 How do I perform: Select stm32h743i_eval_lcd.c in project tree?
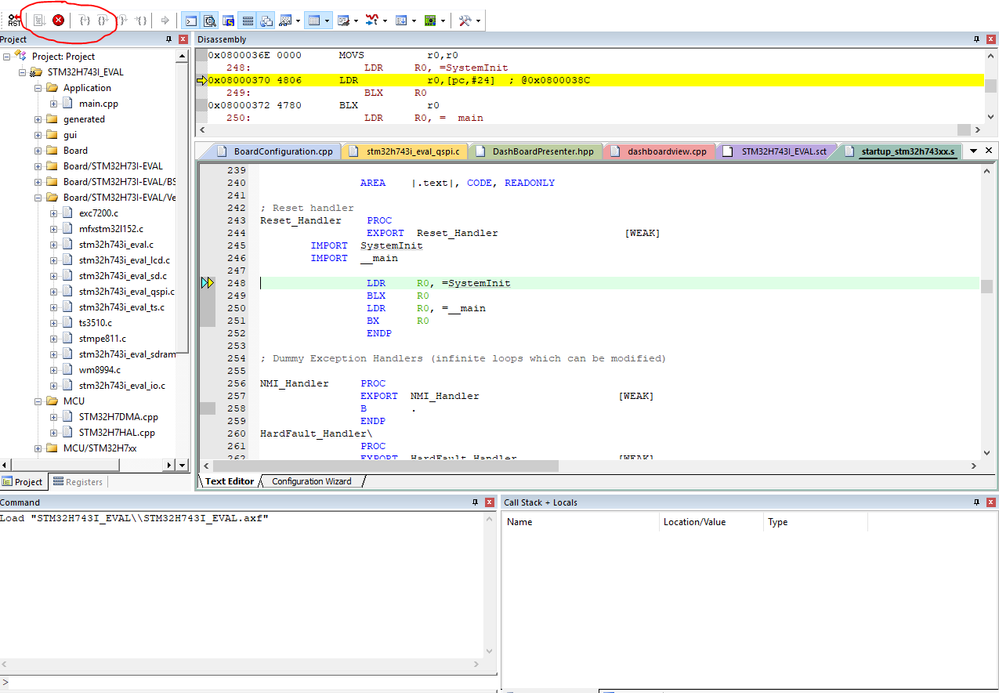[124, 260]
